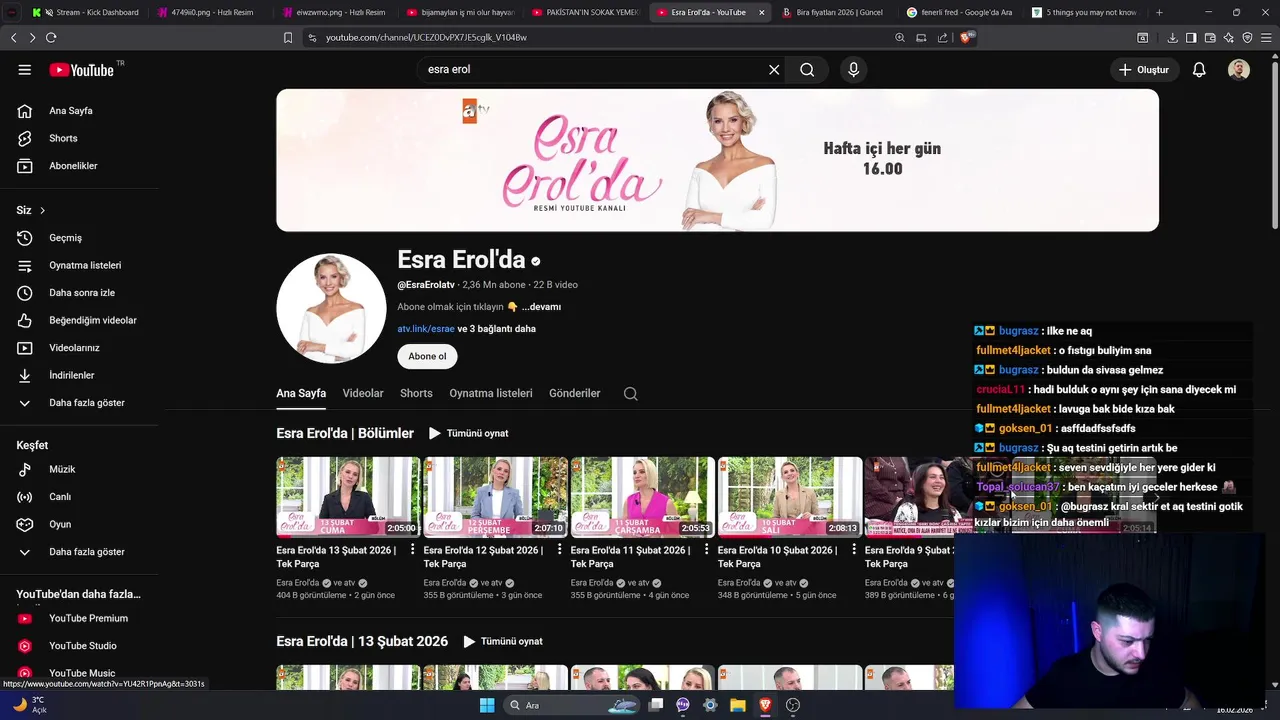Go back in browser history

tap(13, 38)
